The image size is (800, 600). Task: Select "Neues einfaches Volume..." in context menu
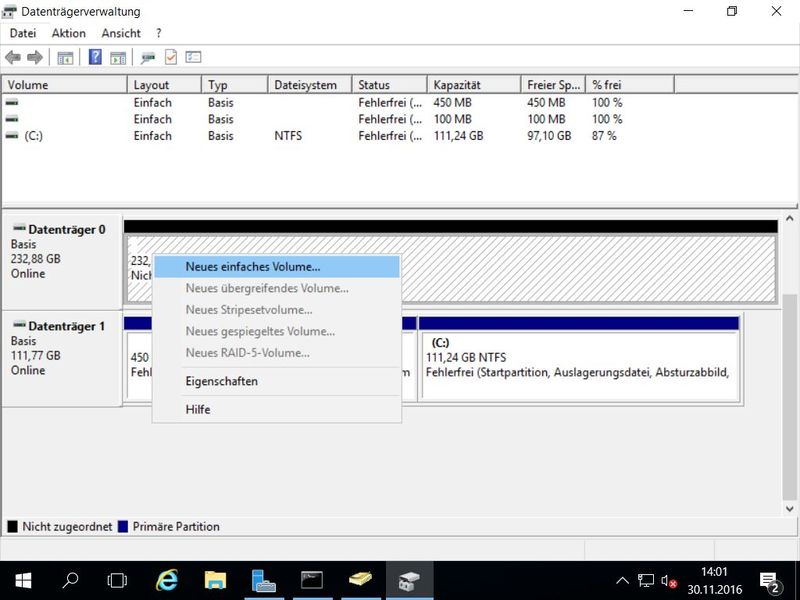(253, 267)
